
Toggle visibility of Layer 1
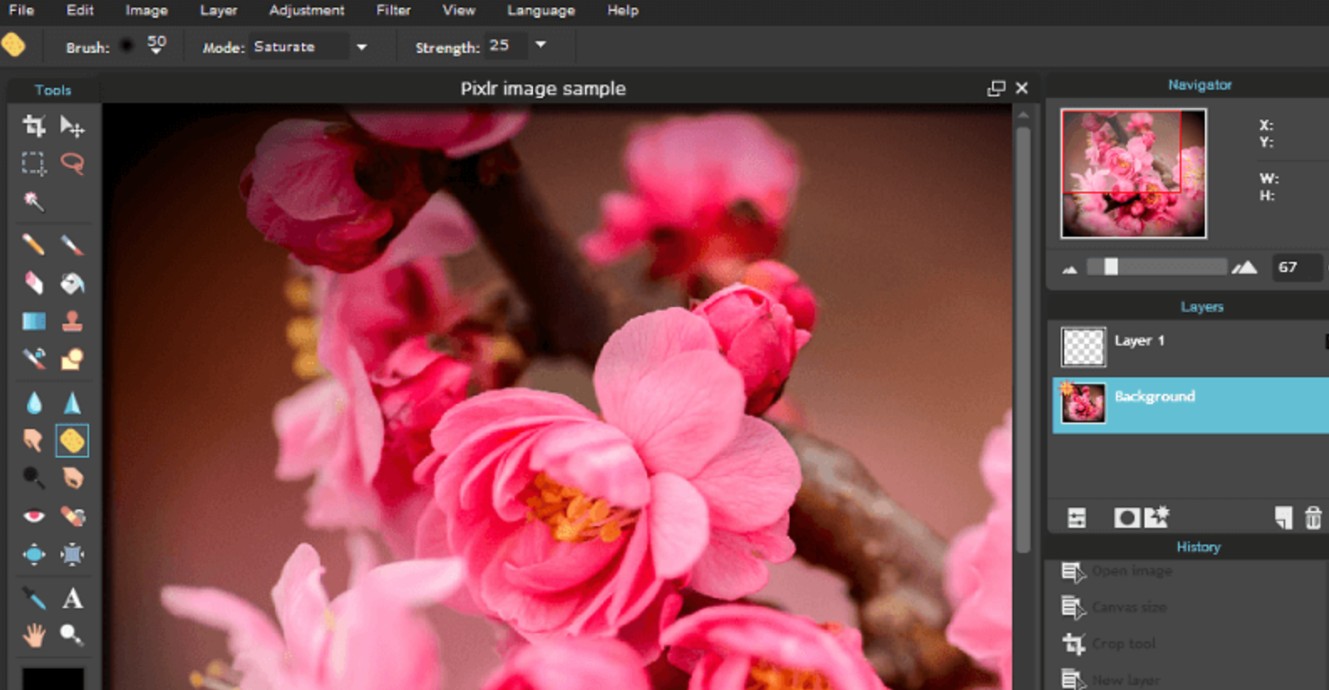click(1325, 340)
